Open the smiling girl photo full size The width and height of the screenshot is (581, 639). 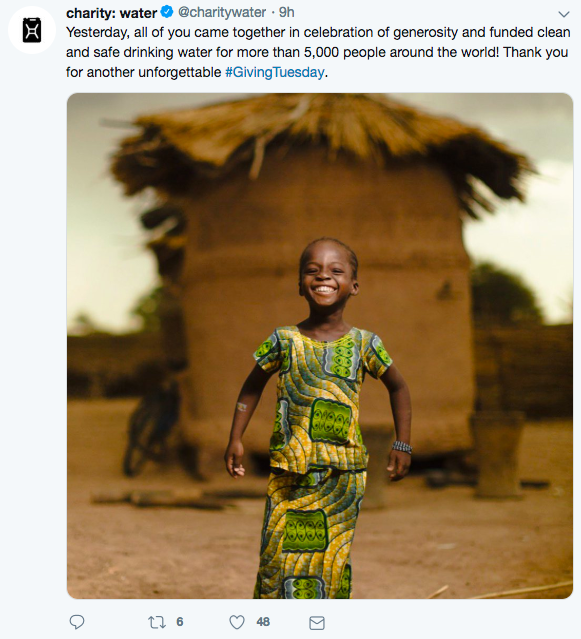[x=320, y=346]
